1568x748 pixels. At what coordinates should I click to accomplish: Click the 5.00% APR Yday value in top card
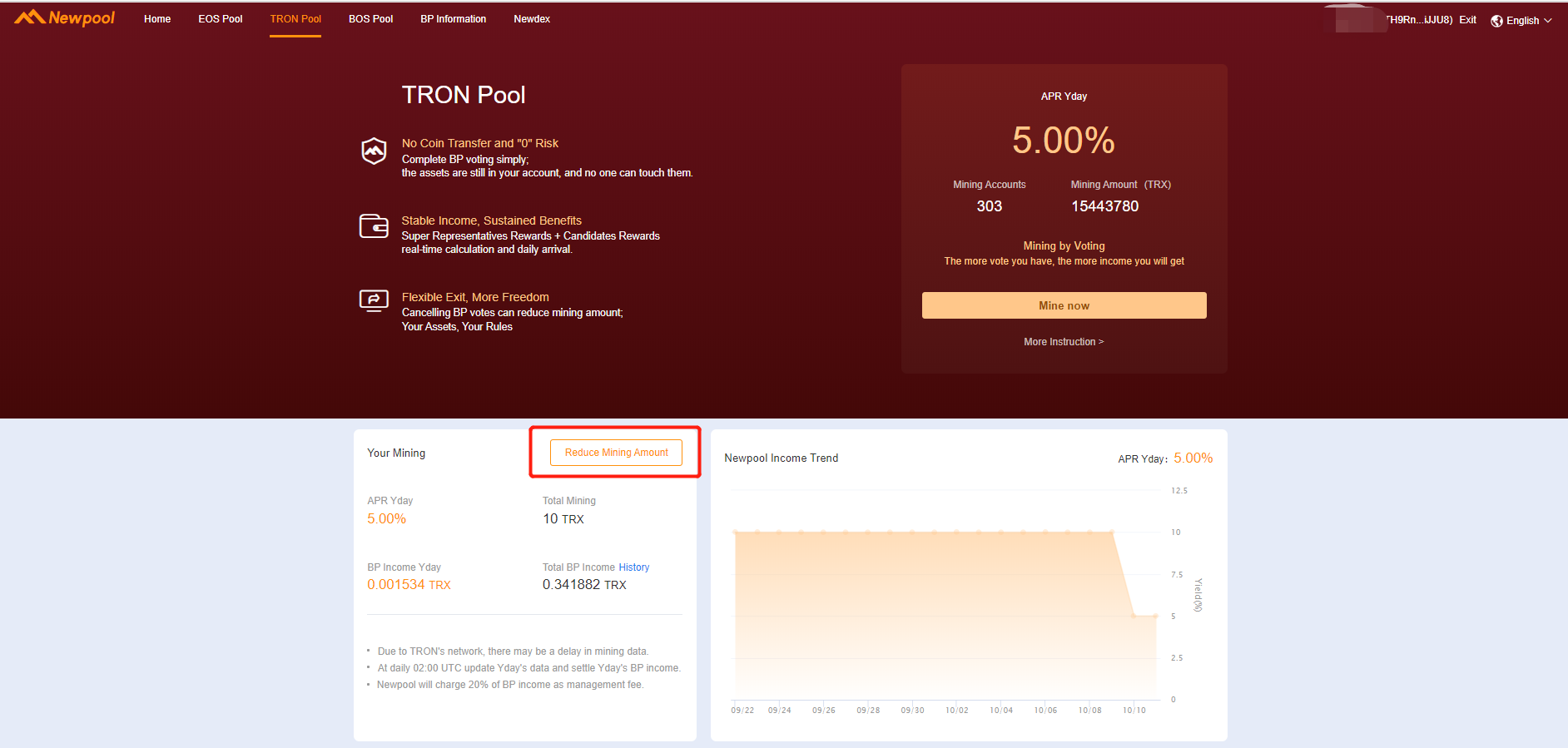click(1064, 140)
